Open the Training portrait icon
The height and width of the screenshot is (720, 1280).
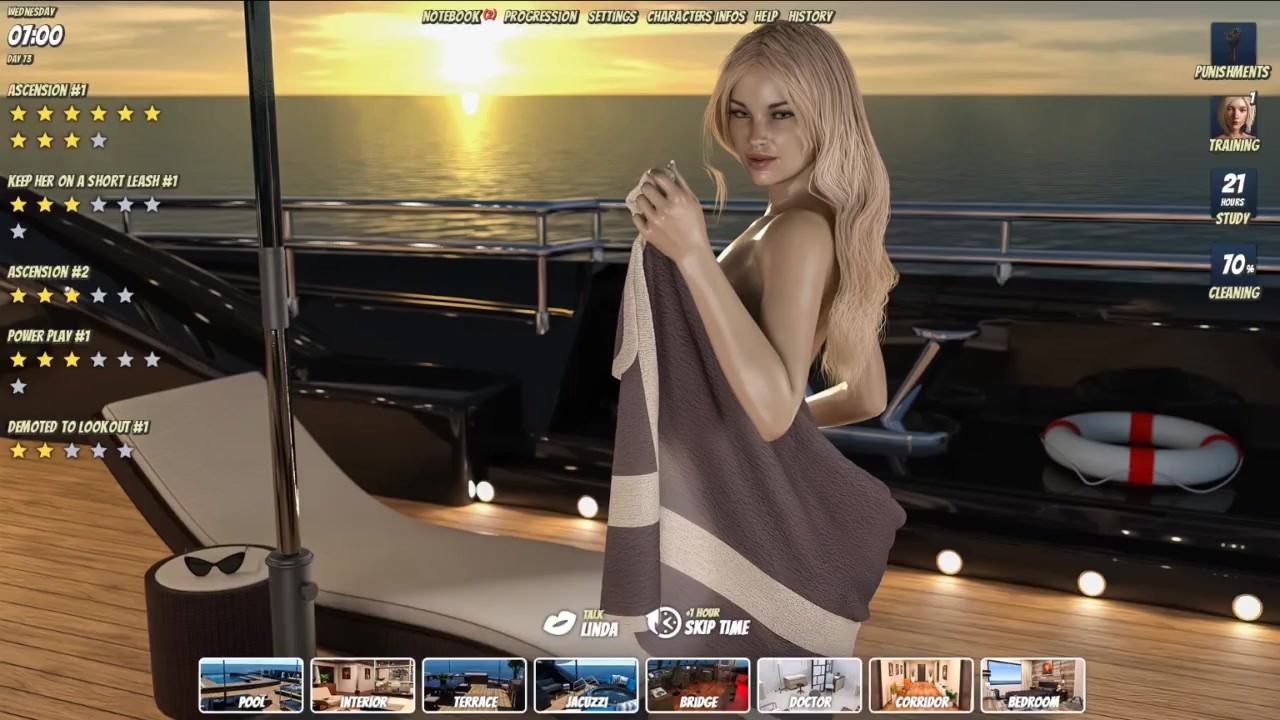(x=1233, y=117)
